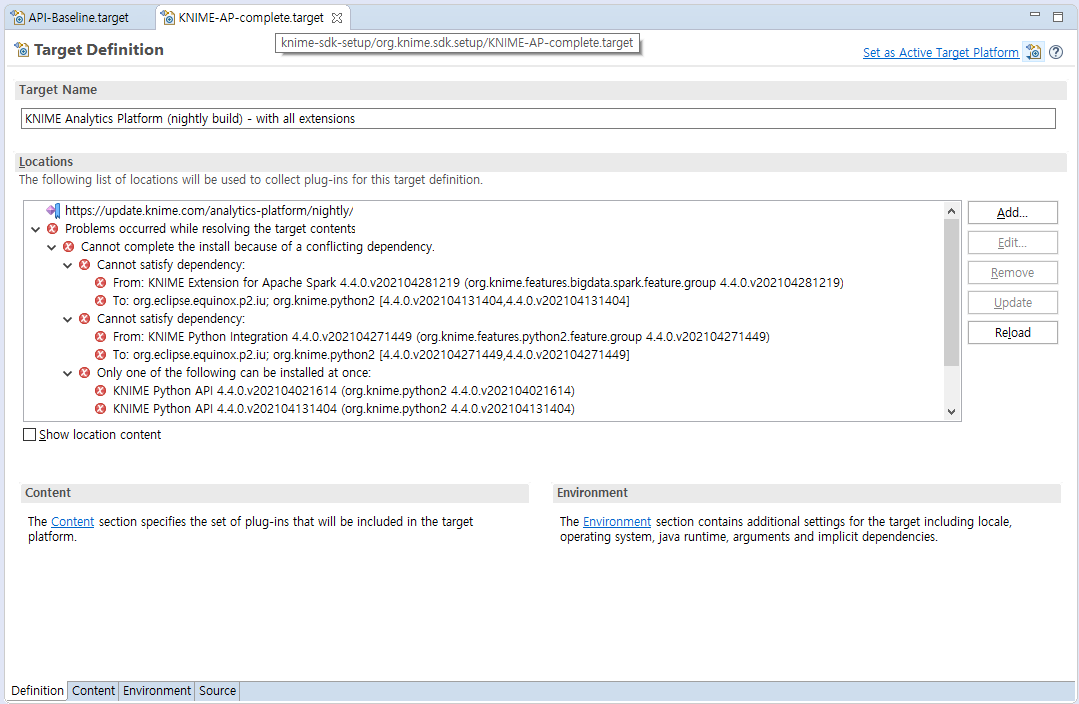Collapse the 'Problems occurred while resolving' node
Viewport: 1079px width, 704px height.
pyautogui.click(x=36, y=229)
